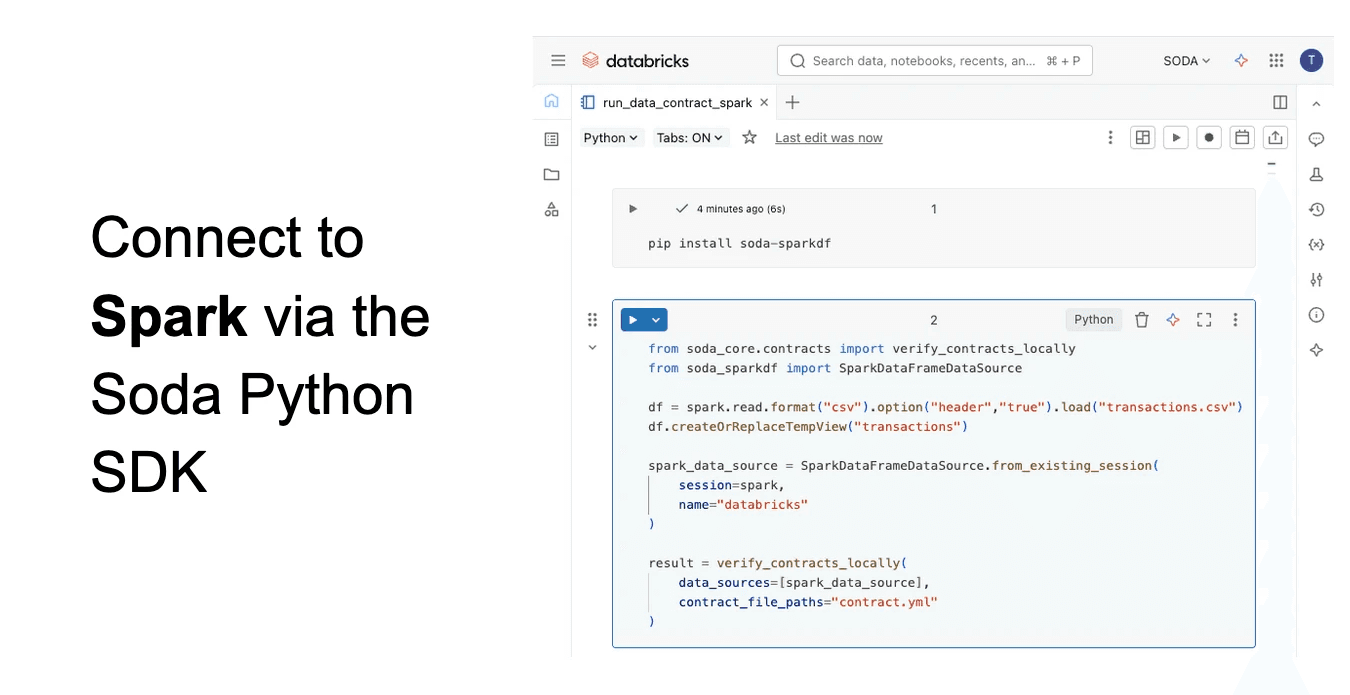Open the hamburger navigation menu

(x=558, y=60)
